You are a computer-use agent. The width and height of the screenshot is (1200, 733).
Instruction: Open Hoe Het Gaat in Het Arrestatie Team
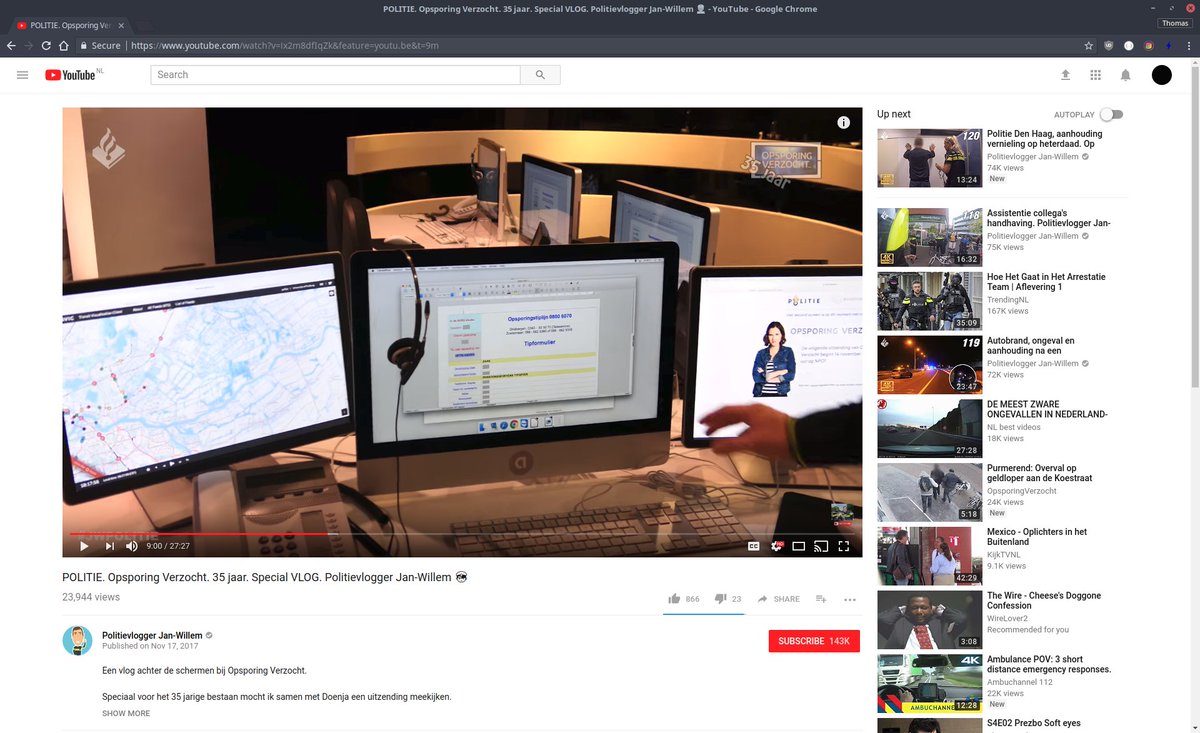(1046, 282)
